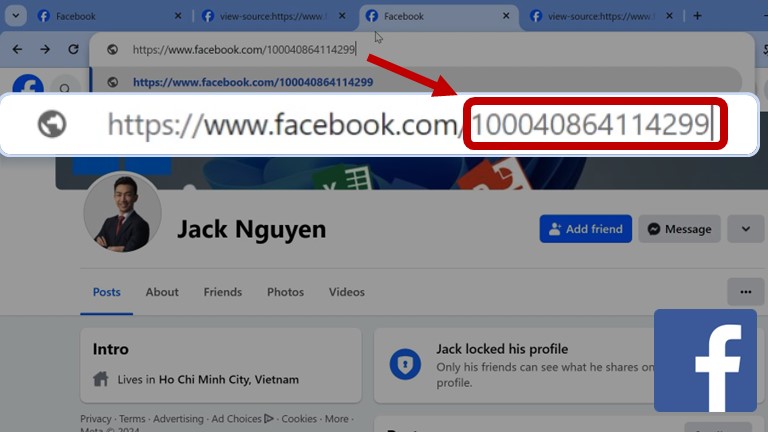Select the URL suggestion in the dropdown
Viewport: 768px width, 432px height.
click(416, 82)
